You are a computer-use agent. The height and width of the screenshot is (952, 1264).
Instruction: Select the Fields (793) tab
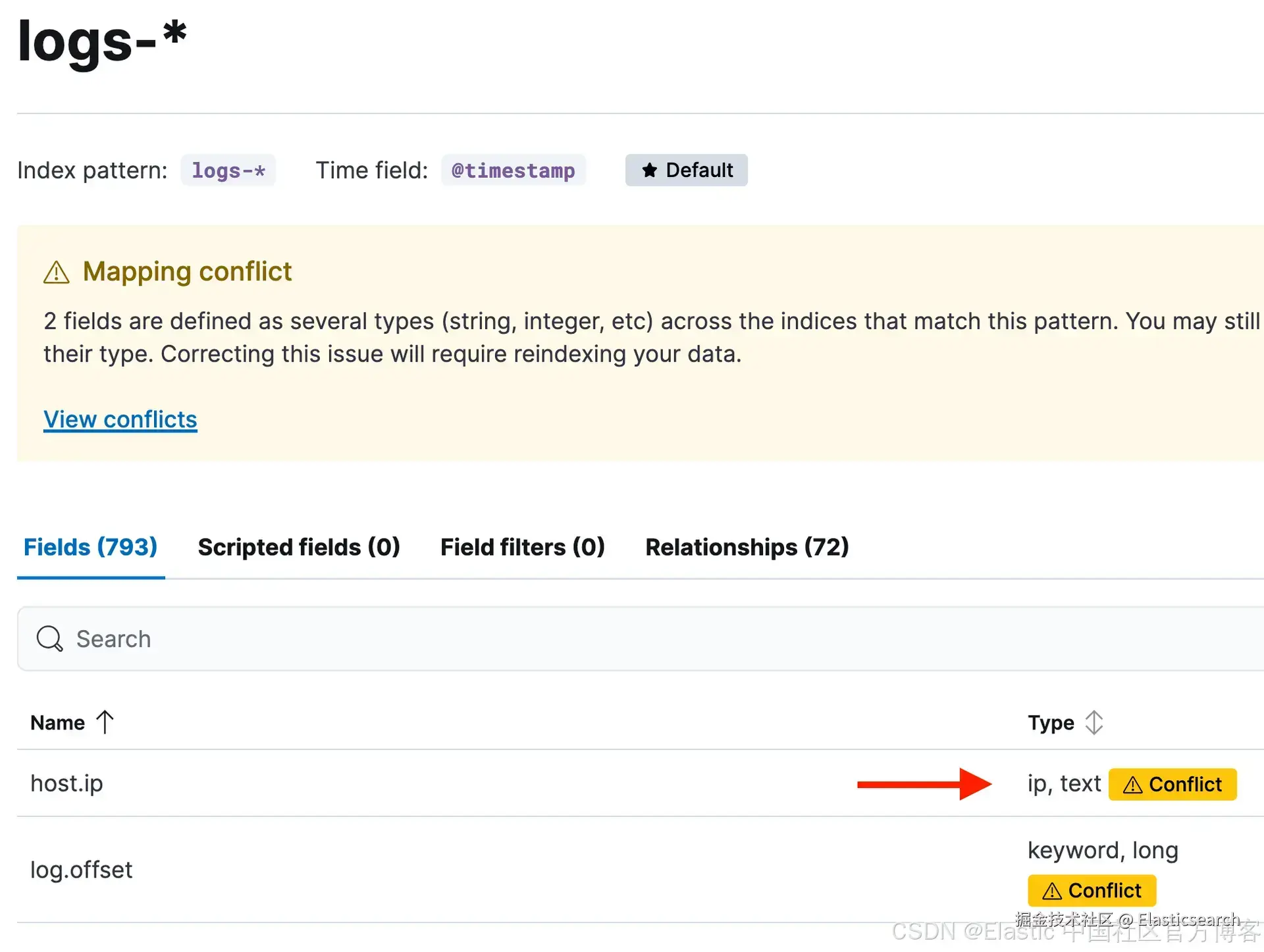91,547
